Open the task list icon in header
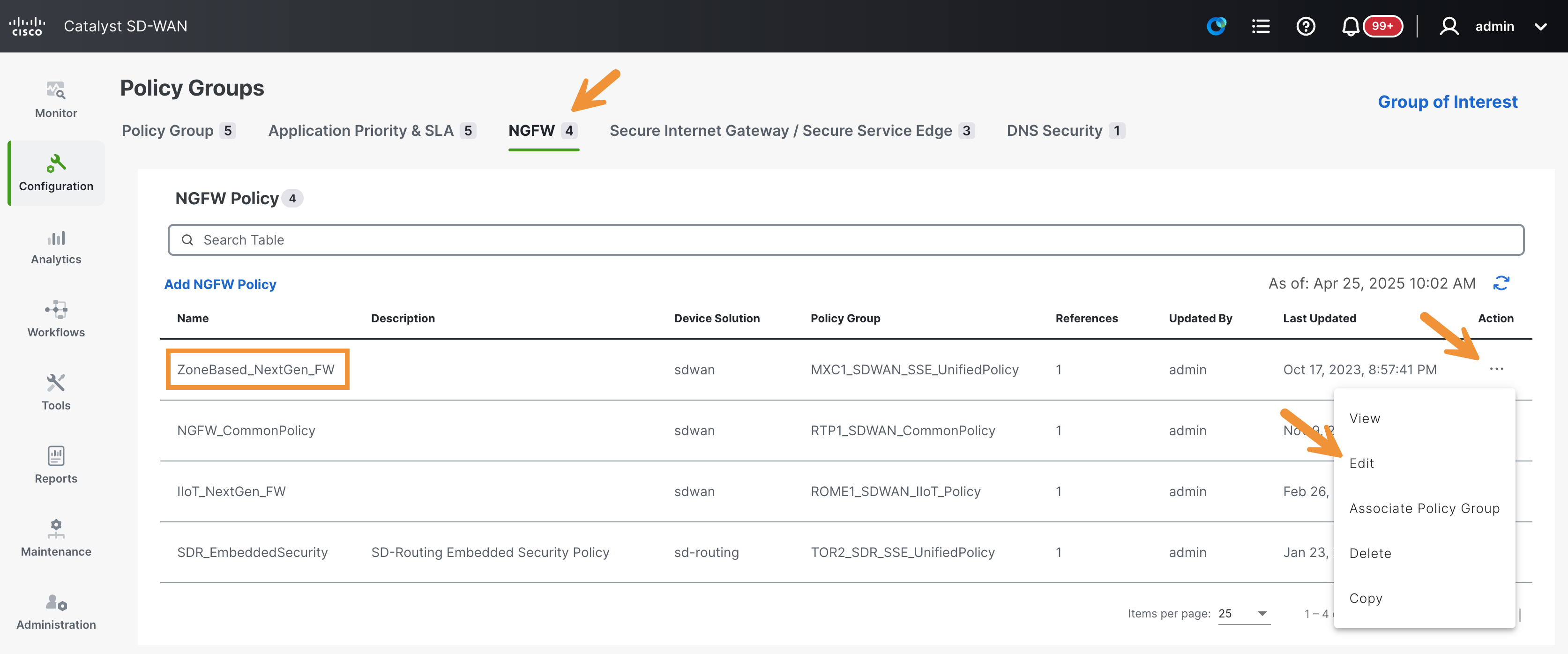 pyautogui.click(x=1261, y=26)
